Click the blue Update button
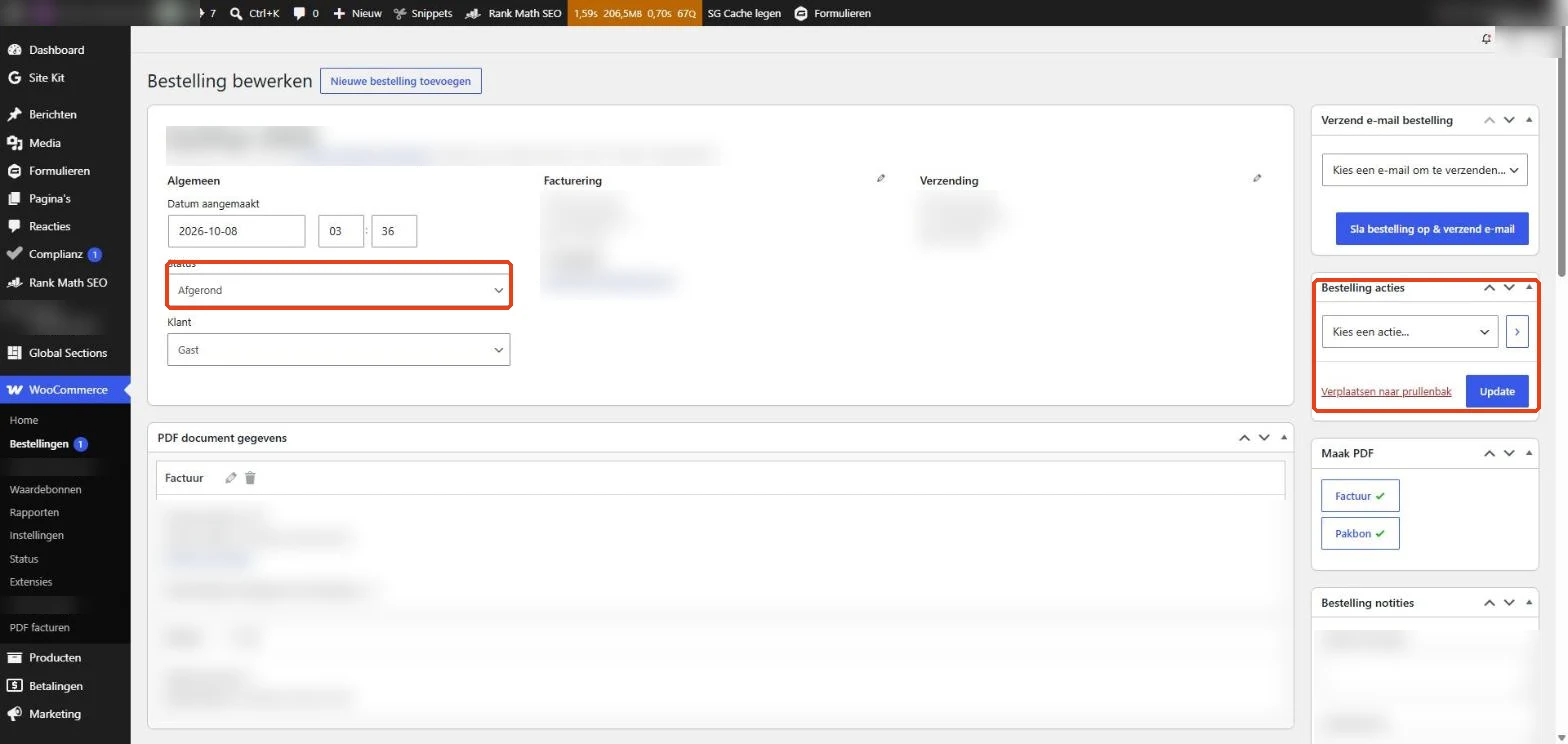The height and width of the screenshot is (744, 1568). coord(1497,391)
